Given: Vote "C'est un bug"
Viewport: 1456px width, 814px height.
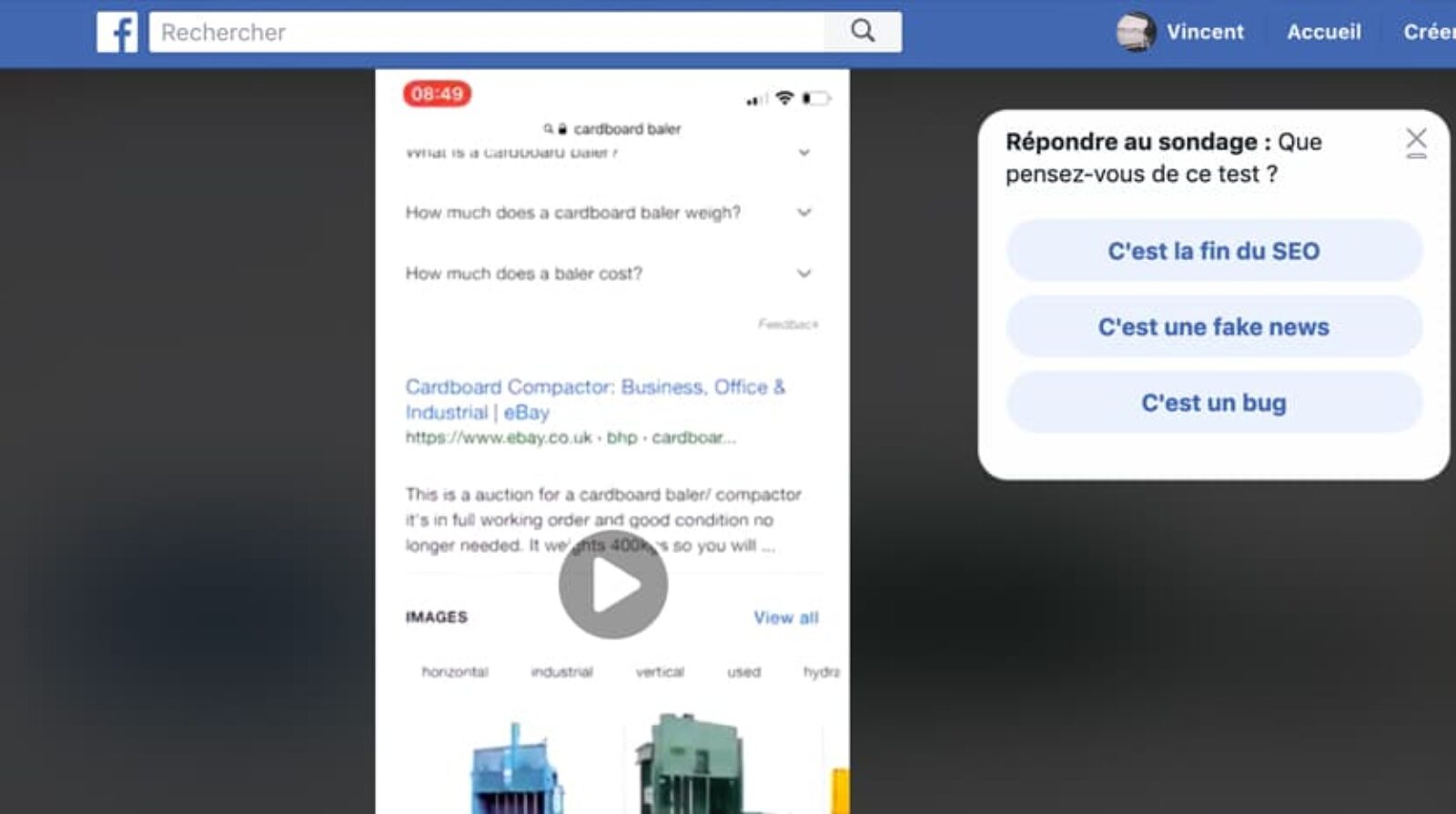Looking at the screenshot, I should click(x=1214, y=403).
